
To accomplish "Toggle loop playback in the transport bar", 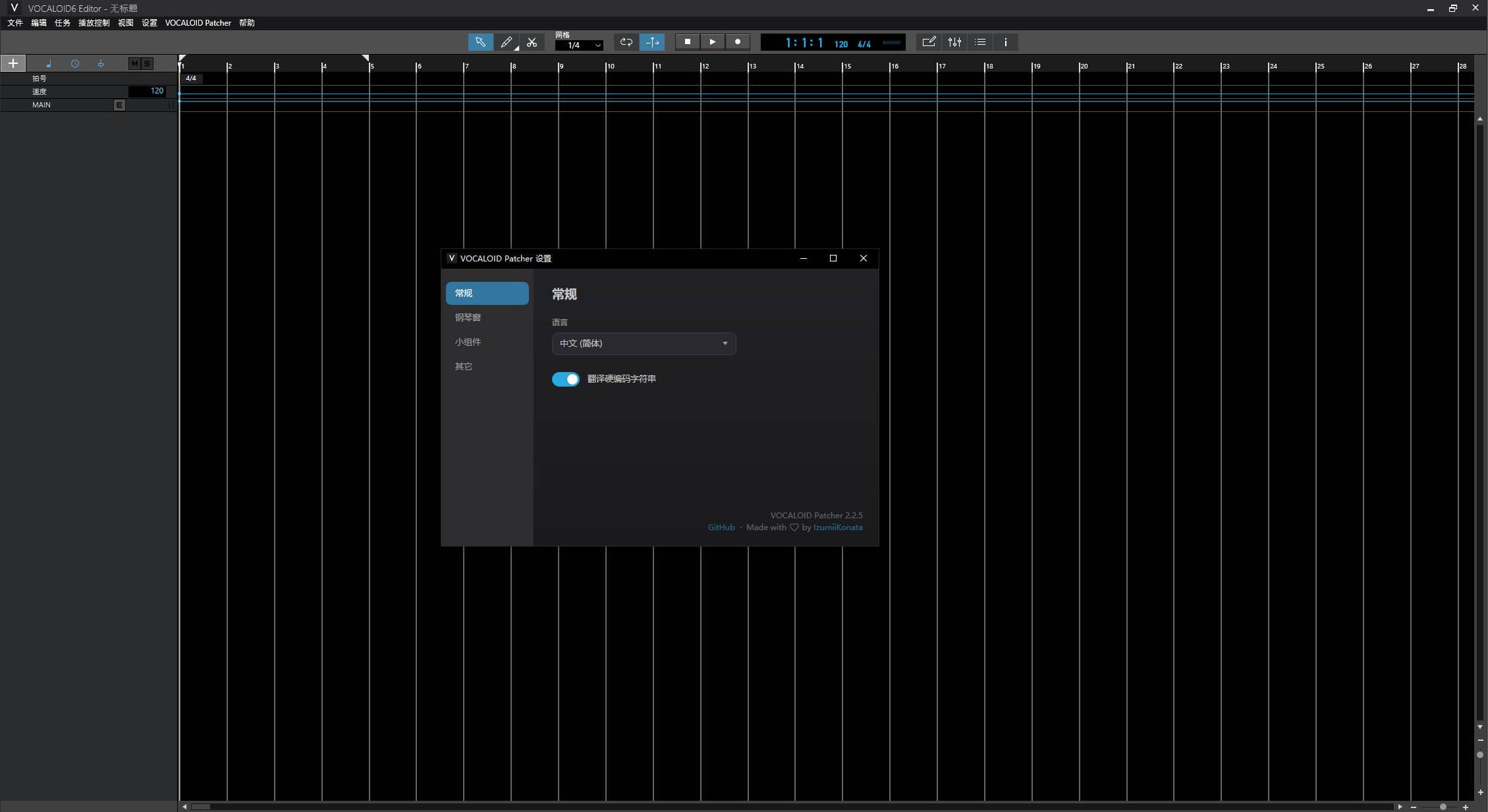I will (x=626, y=42).
